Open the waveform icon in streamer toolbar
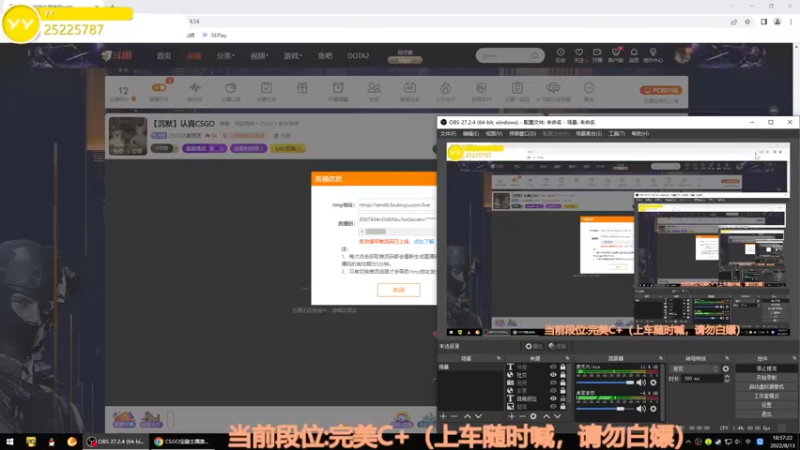800x450 pixels. (x=195, y=88)
